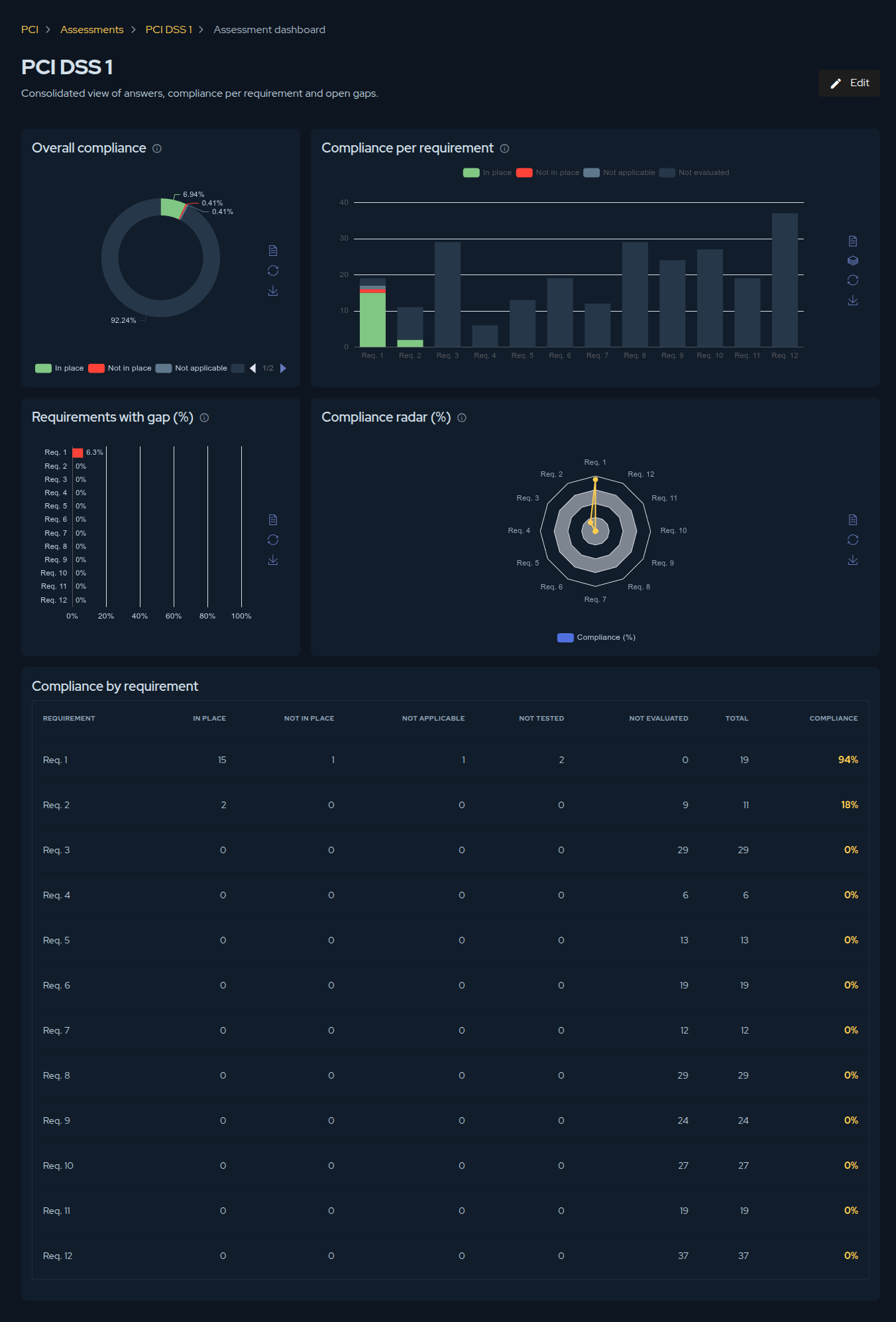
Task: Click the 94% compliance value for Req. 1
Action: pyautogui.click(x=848, y=760)
